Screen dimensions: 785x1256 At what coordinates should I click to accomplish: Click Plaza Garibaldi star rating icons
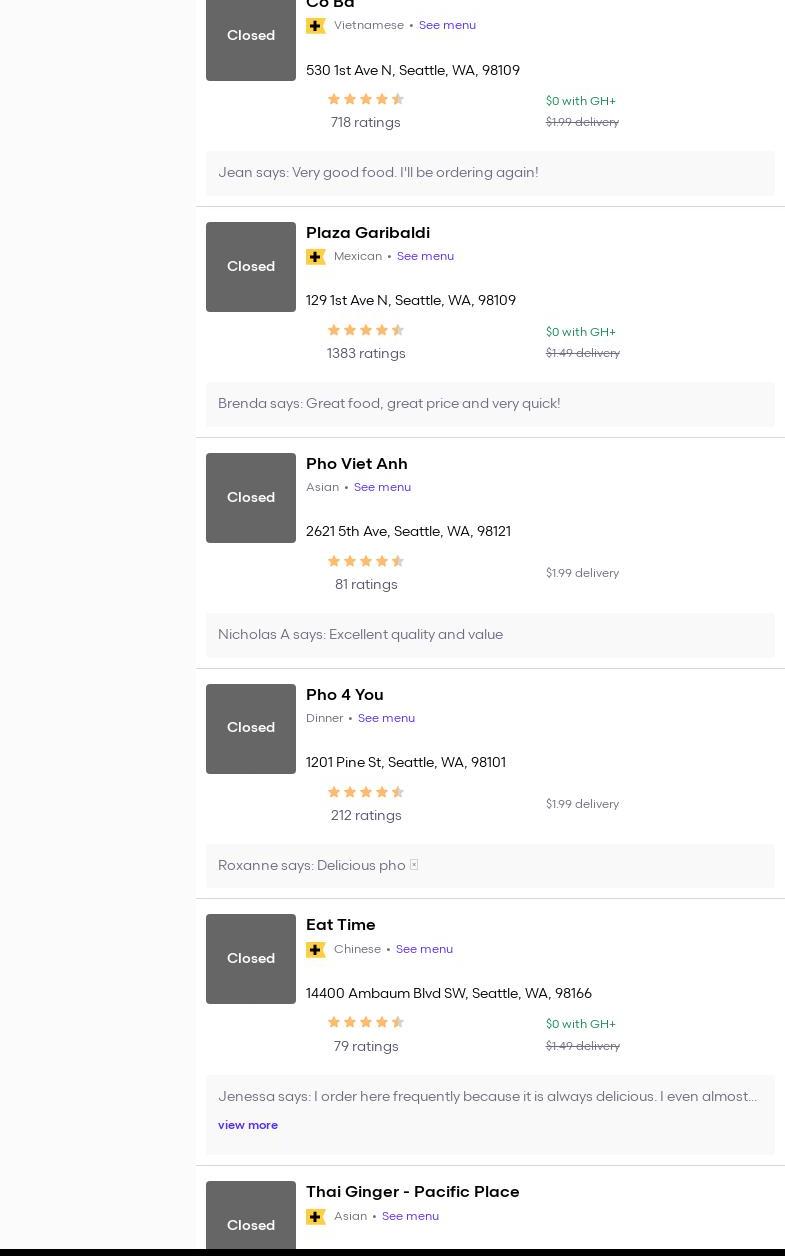(366, 331)
